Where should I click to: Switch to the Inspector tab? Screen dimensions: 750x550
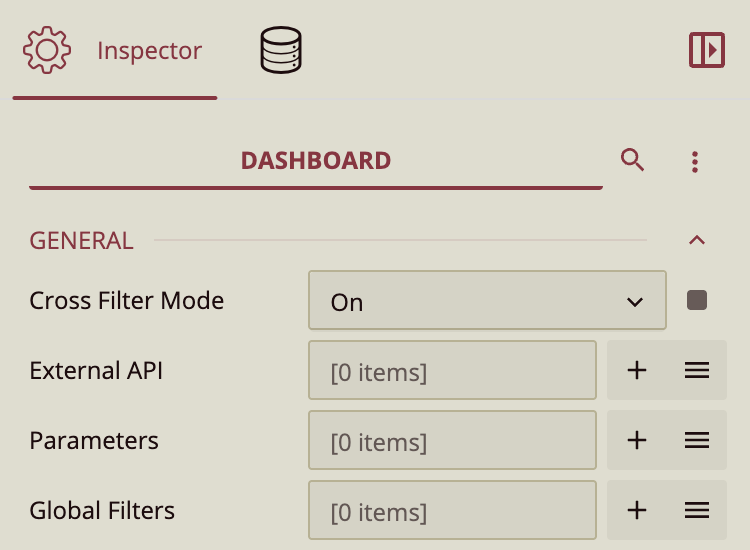pos(149,50)
